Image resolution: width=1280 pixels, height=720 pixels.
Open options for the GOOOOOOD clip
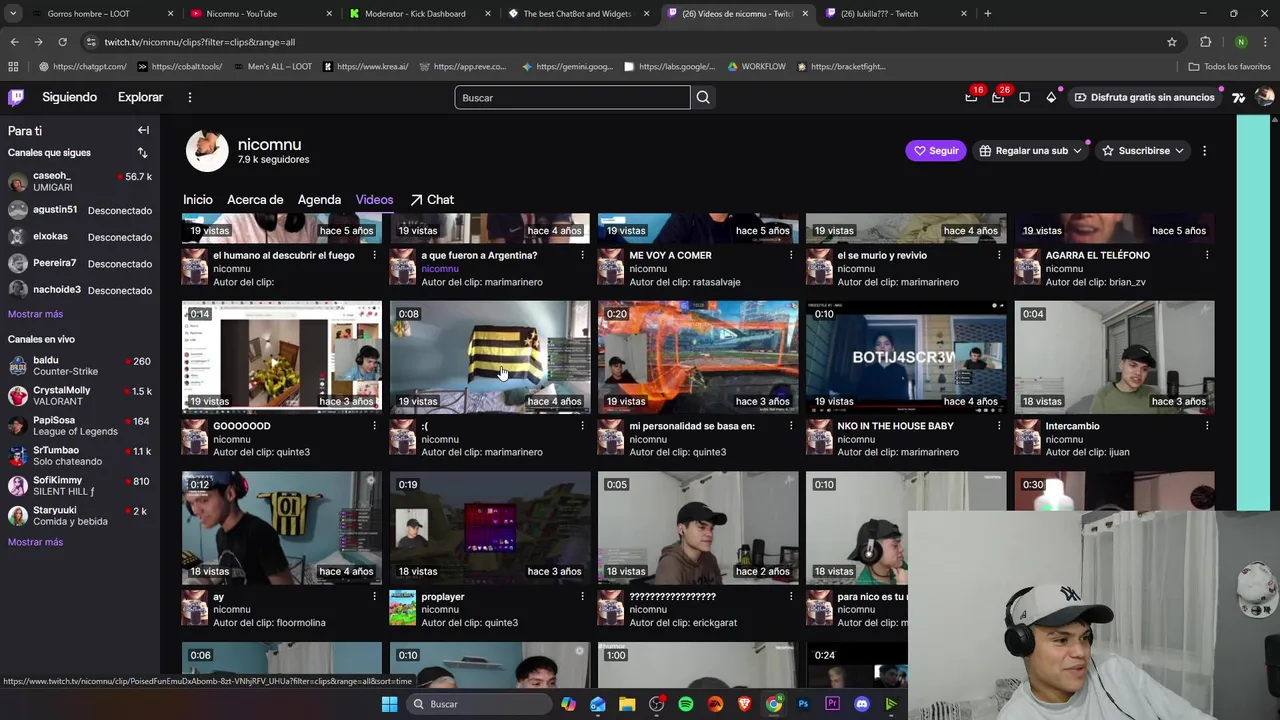pyautogui.click(x=374, y=426)
